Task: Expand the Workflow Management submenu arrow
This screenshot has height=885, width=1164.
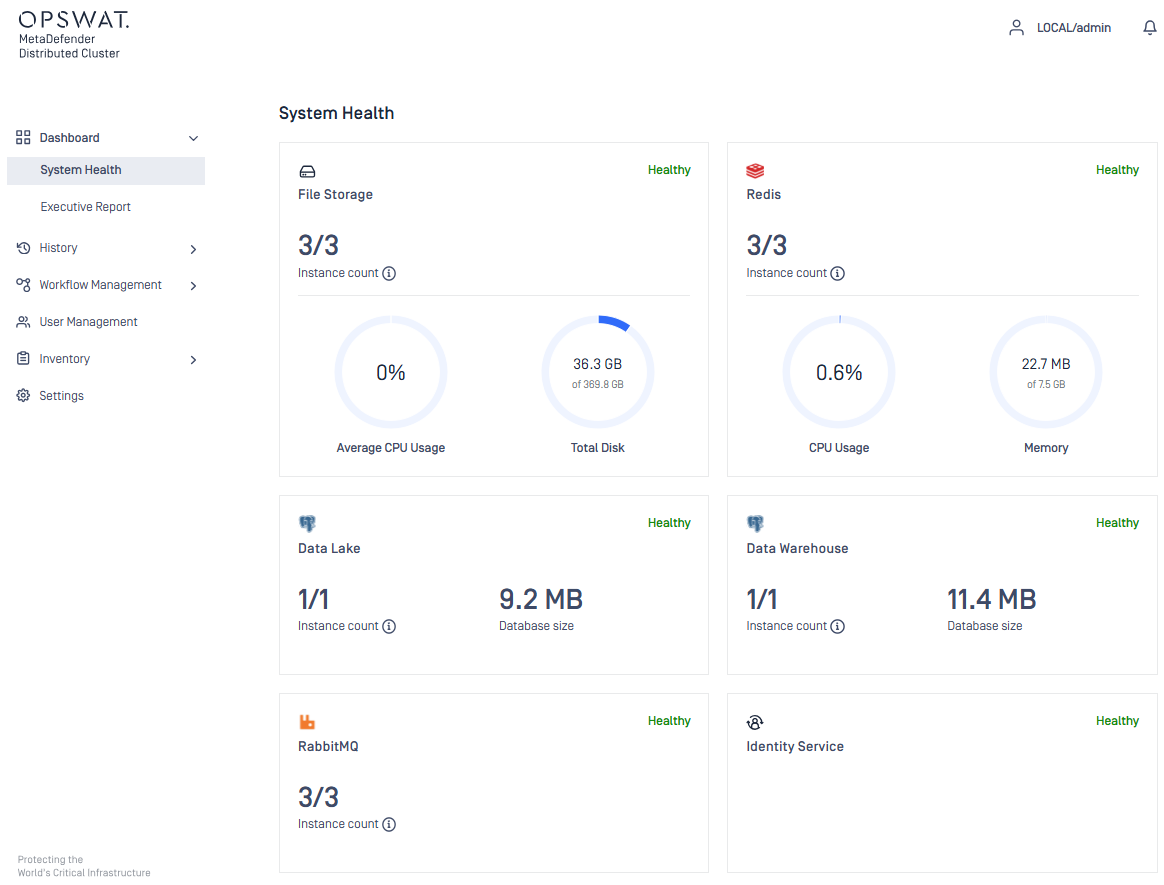Action: 193,286
